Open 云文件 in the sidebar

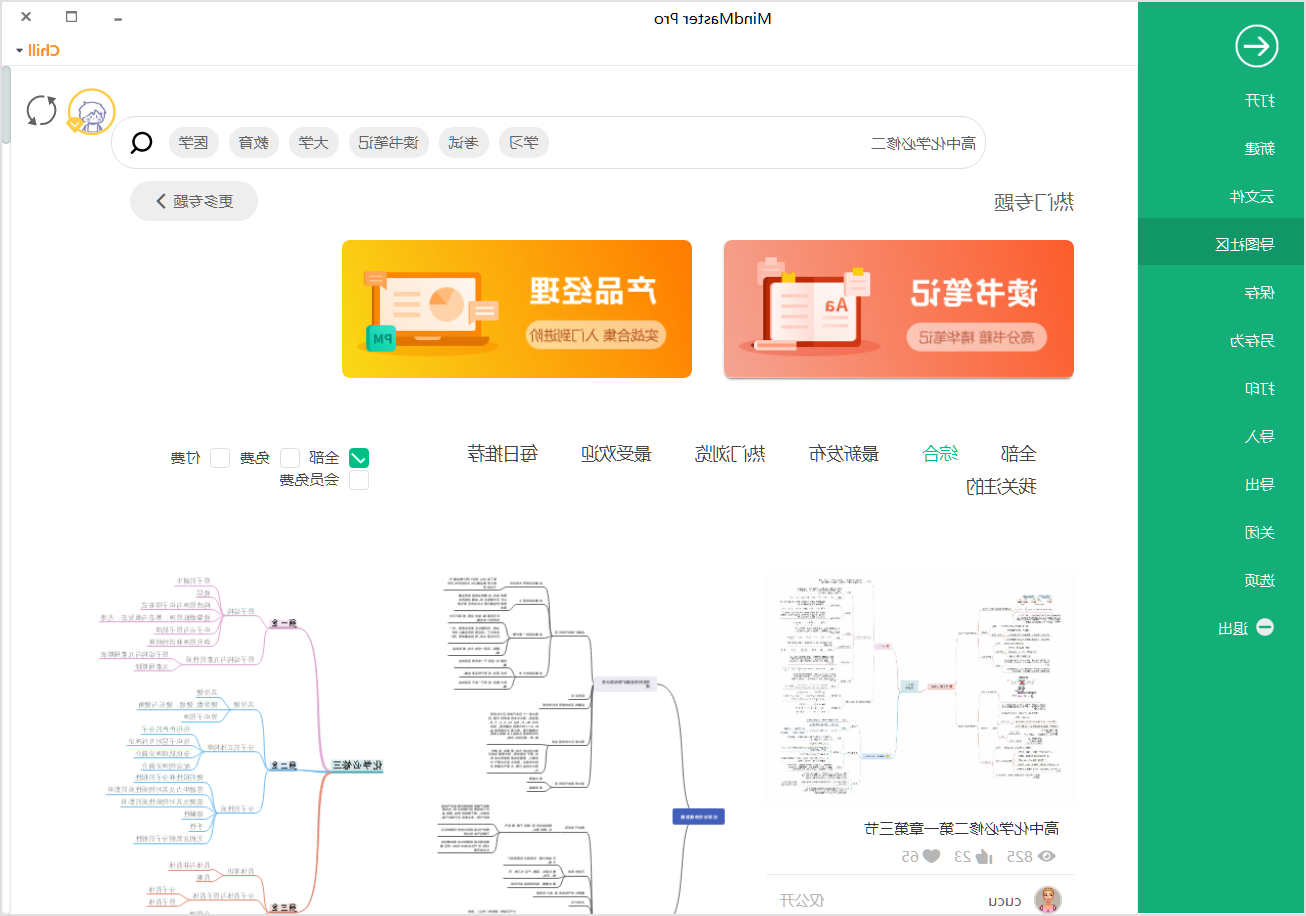(x=1252, y=196)
